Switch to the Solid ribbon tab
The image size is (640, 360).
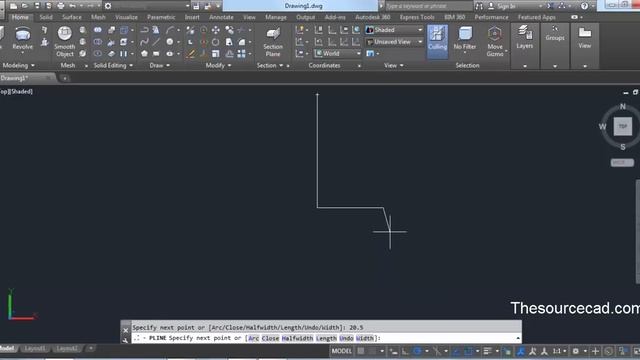coord(46,17)
